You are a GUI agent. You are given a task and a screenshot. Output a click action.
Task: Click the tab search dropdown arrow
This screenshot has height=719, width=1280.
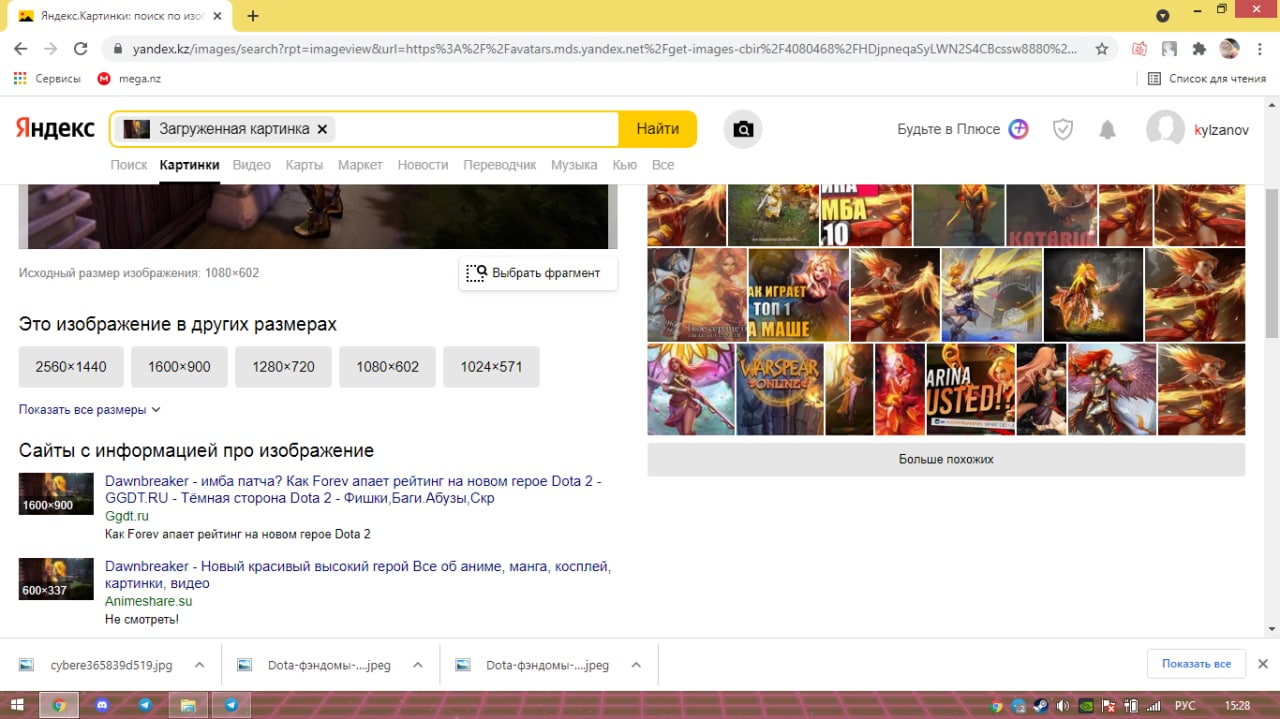pyautogui.click(x=1163, y=16)
